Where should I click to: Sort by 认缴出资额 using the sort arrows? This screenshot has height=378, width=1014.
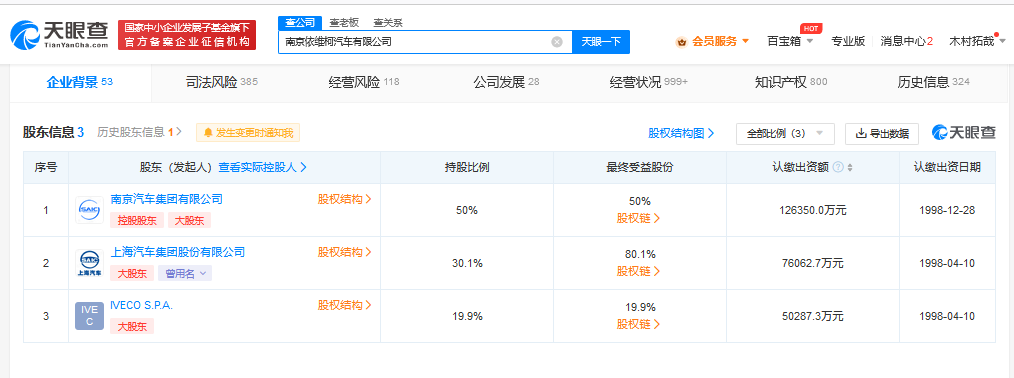pos(850,167)
